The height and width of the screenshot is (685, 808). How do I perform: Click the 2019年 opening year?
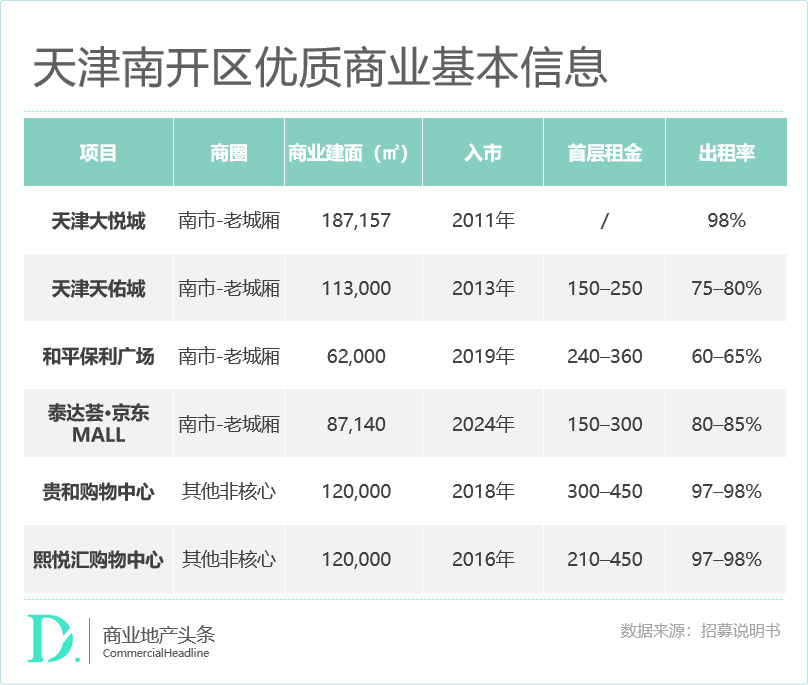pos(483,356)
